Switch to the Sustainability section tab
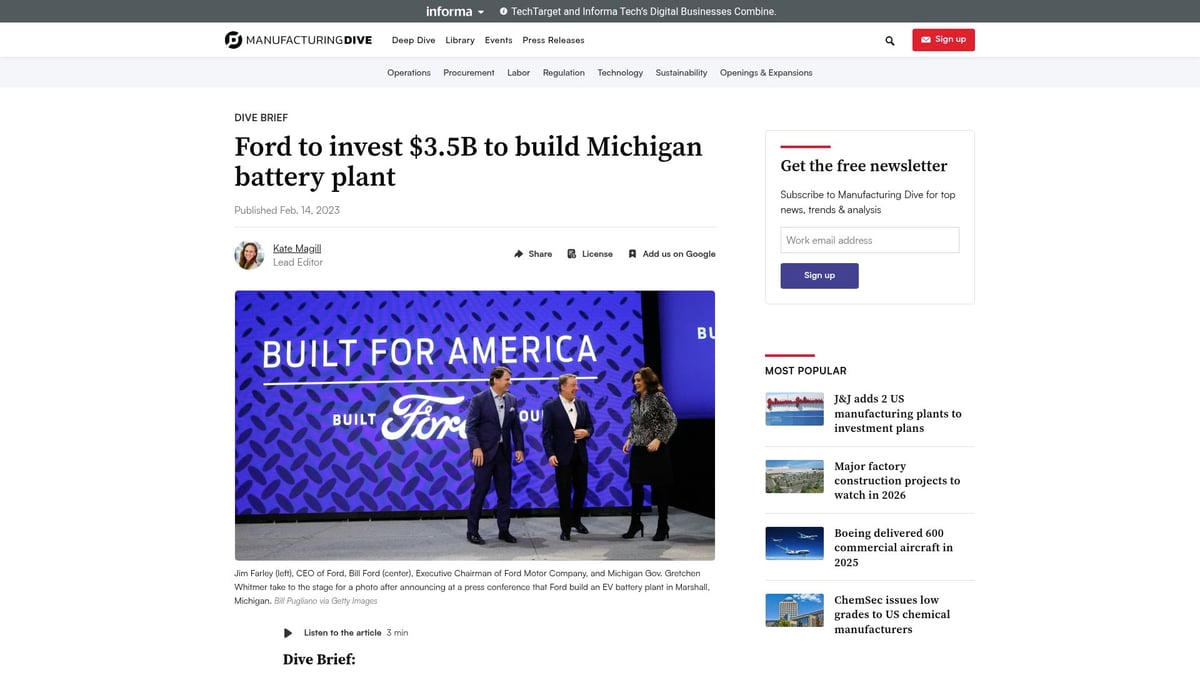The height and width of the screenshot is (675, 1200). coord(681,72)
